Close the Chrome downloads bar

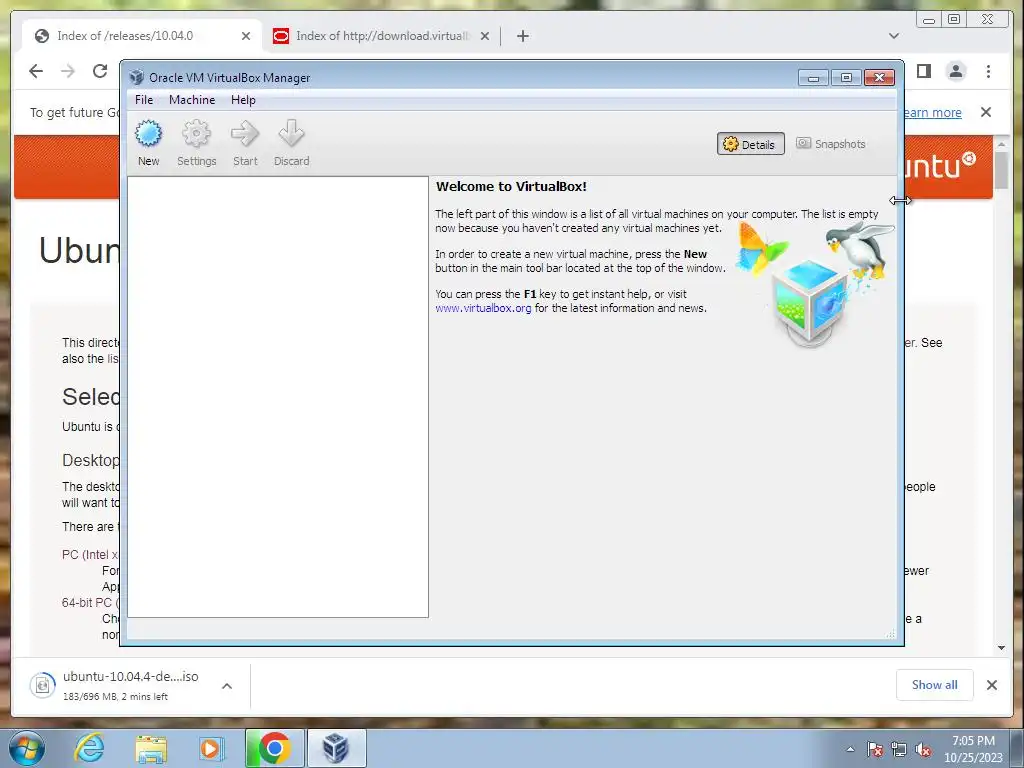[992, 685]
